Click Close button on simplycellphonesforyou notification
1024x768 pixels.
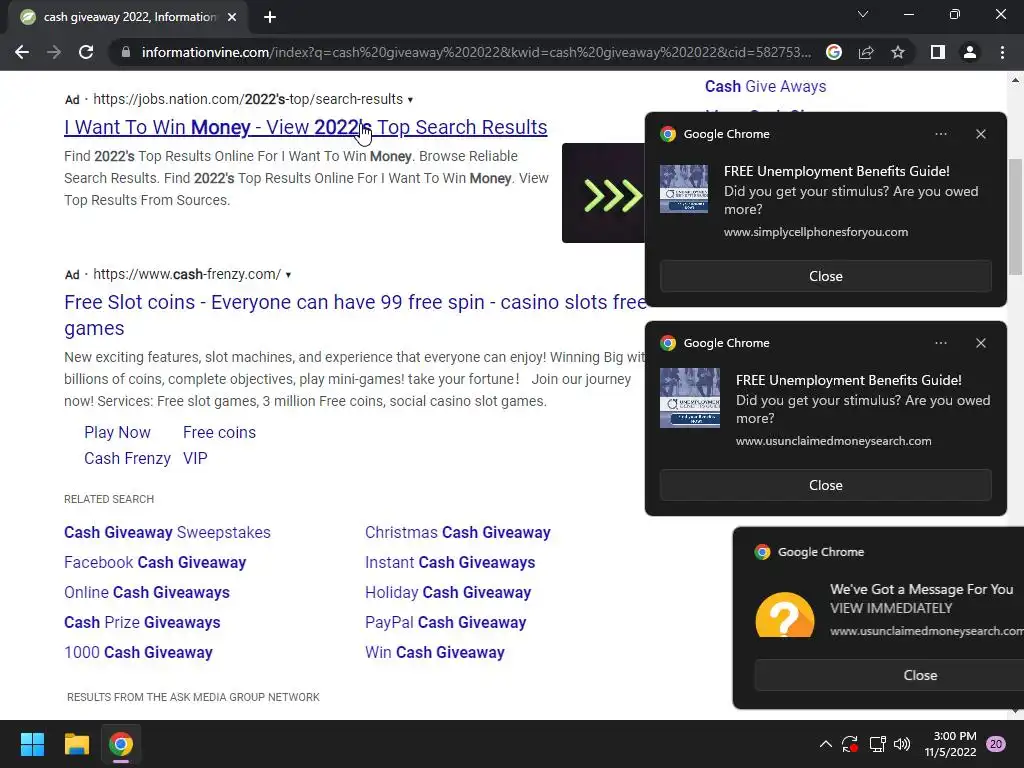[825, 276]
